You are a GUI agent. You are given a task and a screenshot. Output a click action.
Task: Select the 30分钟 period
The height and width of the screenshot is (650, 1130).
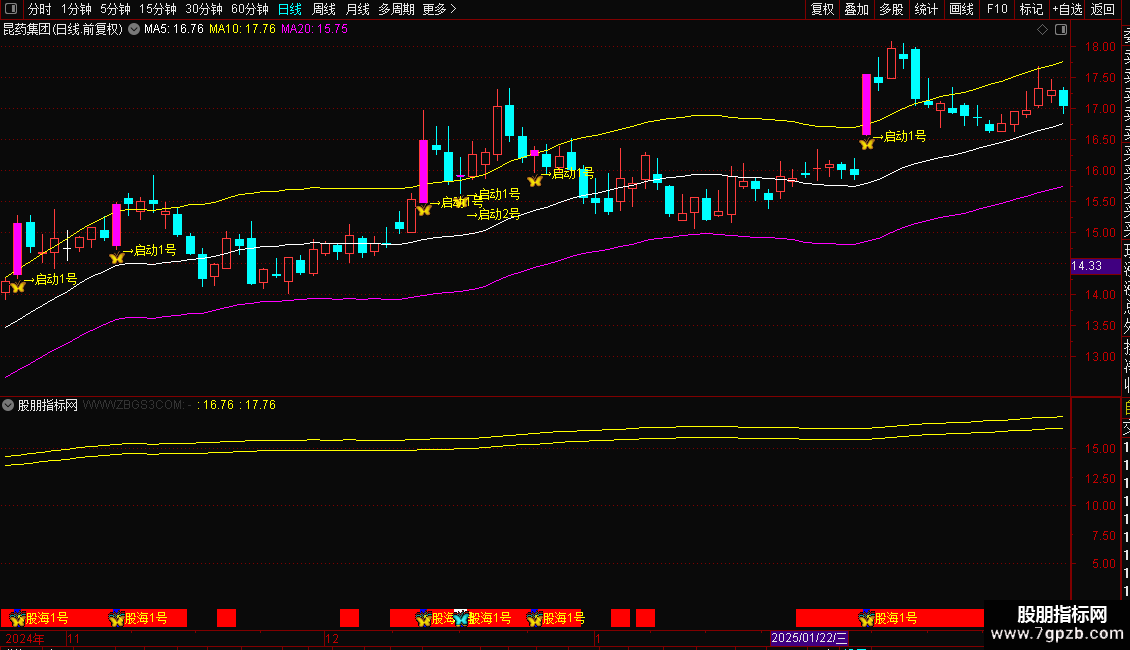point(204,9)
